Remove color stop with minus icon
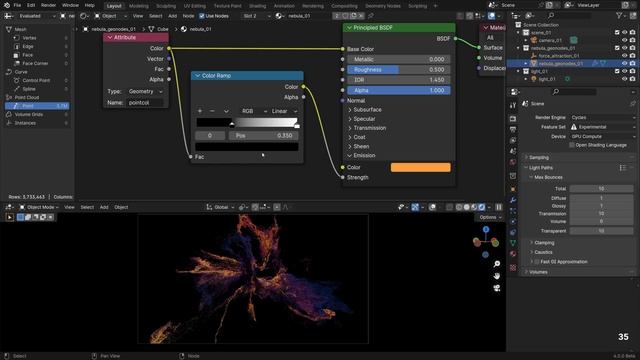640x360 pixels. pyautogui.click(x=212, y=111)
